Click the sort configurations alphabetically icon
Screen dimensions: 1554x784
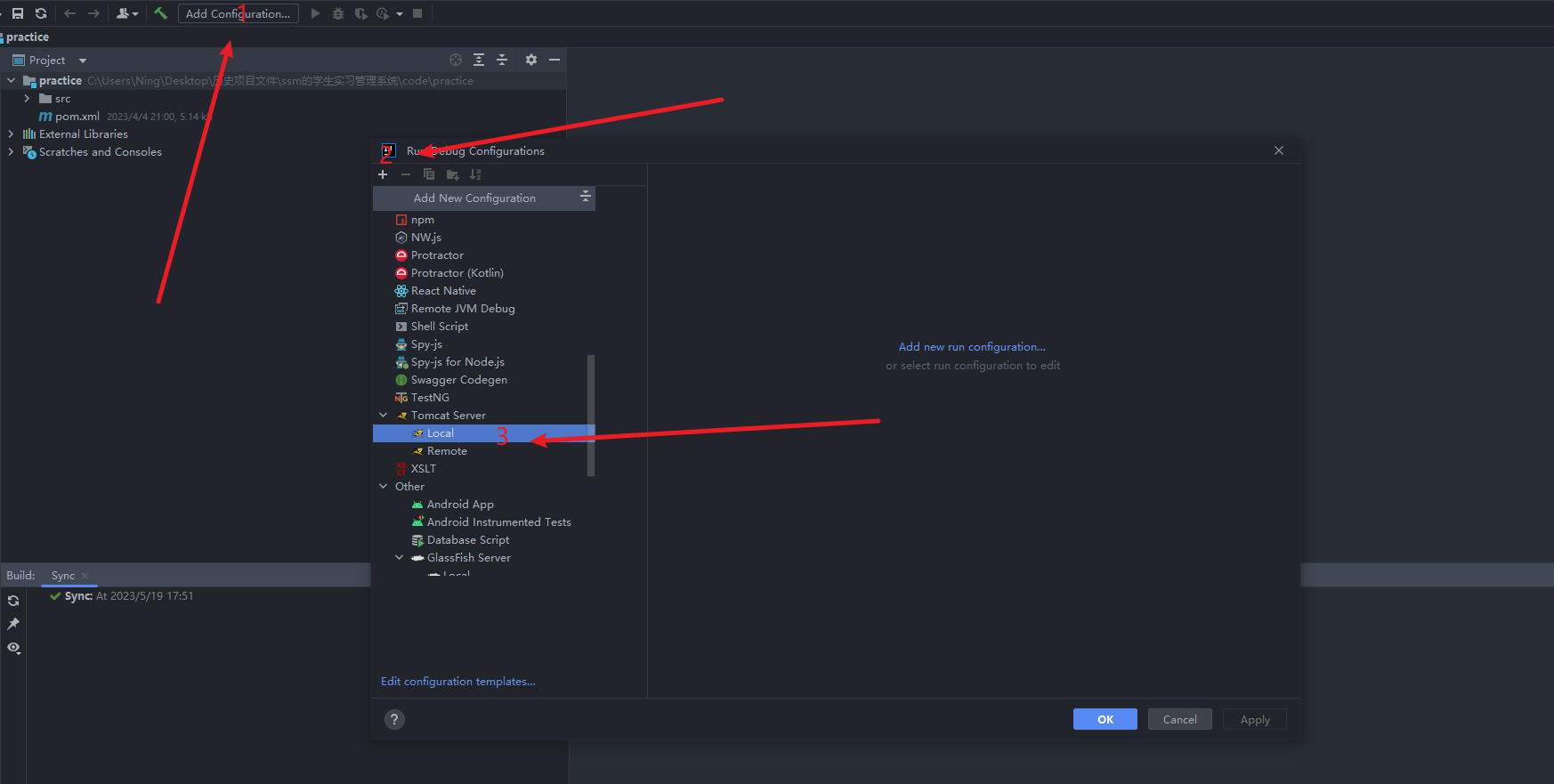click(475, 174)
